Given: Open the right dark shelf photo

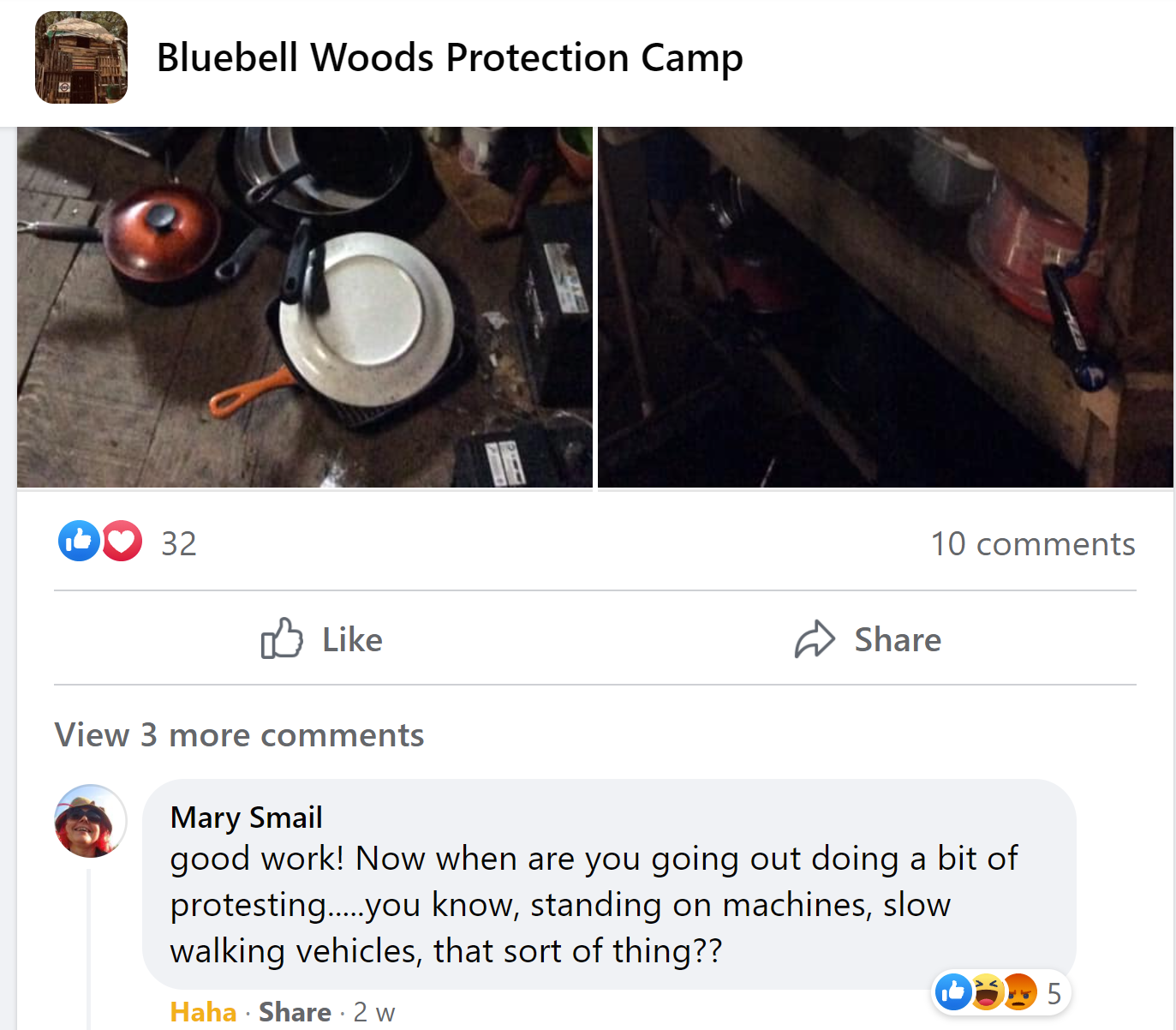Looking at the screenshot, I should [886, 308].
